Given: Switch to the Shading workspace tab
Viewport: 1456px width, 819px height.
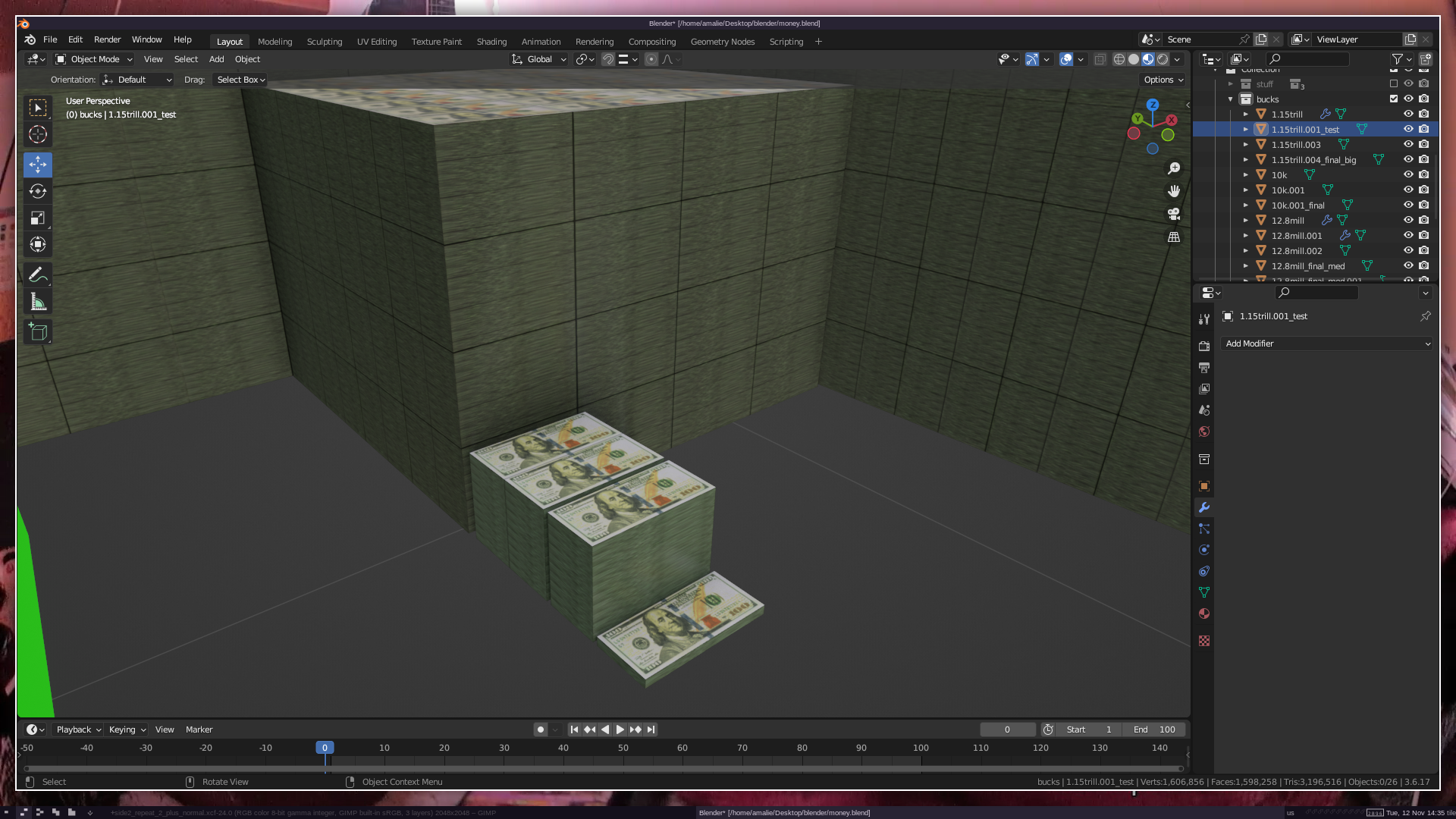Looking at the screenshot, I should click(x=491, y=42).
